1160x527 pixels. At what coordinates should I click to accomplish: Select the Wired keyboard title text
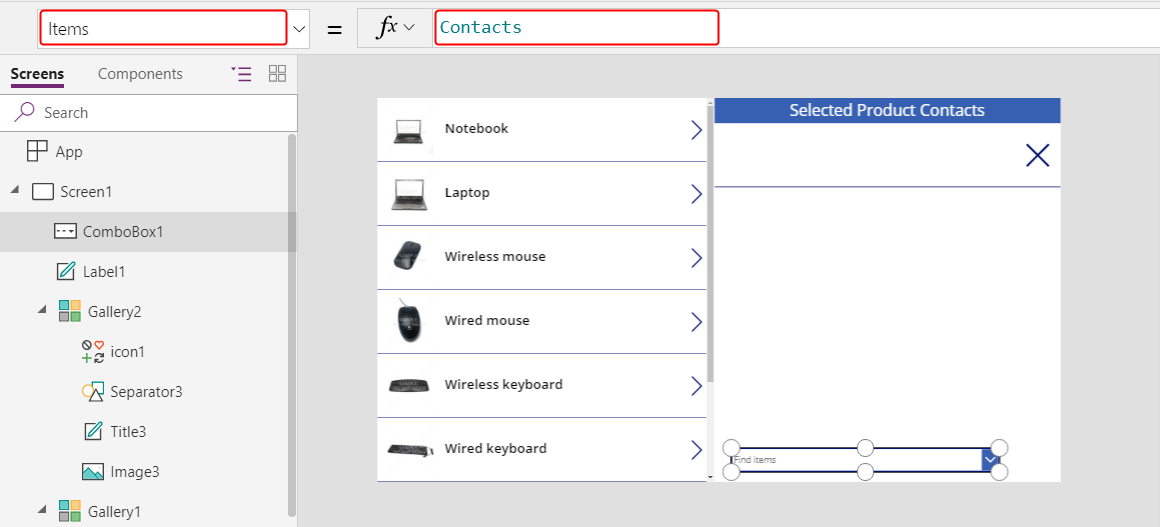tap(496, 449)
